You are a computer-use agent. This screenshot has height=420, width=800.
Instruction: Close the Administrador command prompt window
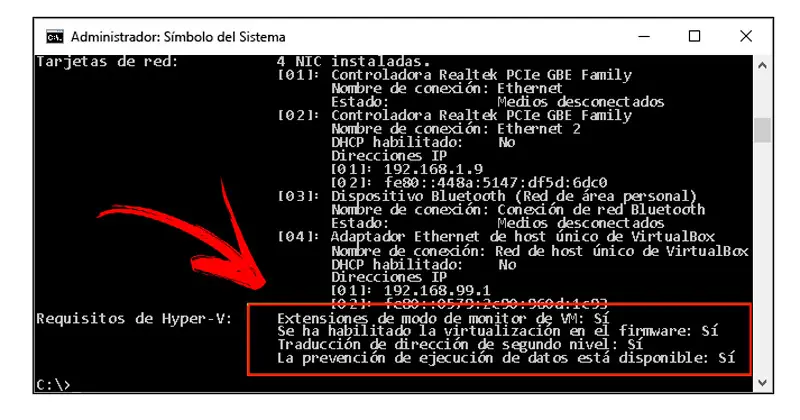[745, 37]
